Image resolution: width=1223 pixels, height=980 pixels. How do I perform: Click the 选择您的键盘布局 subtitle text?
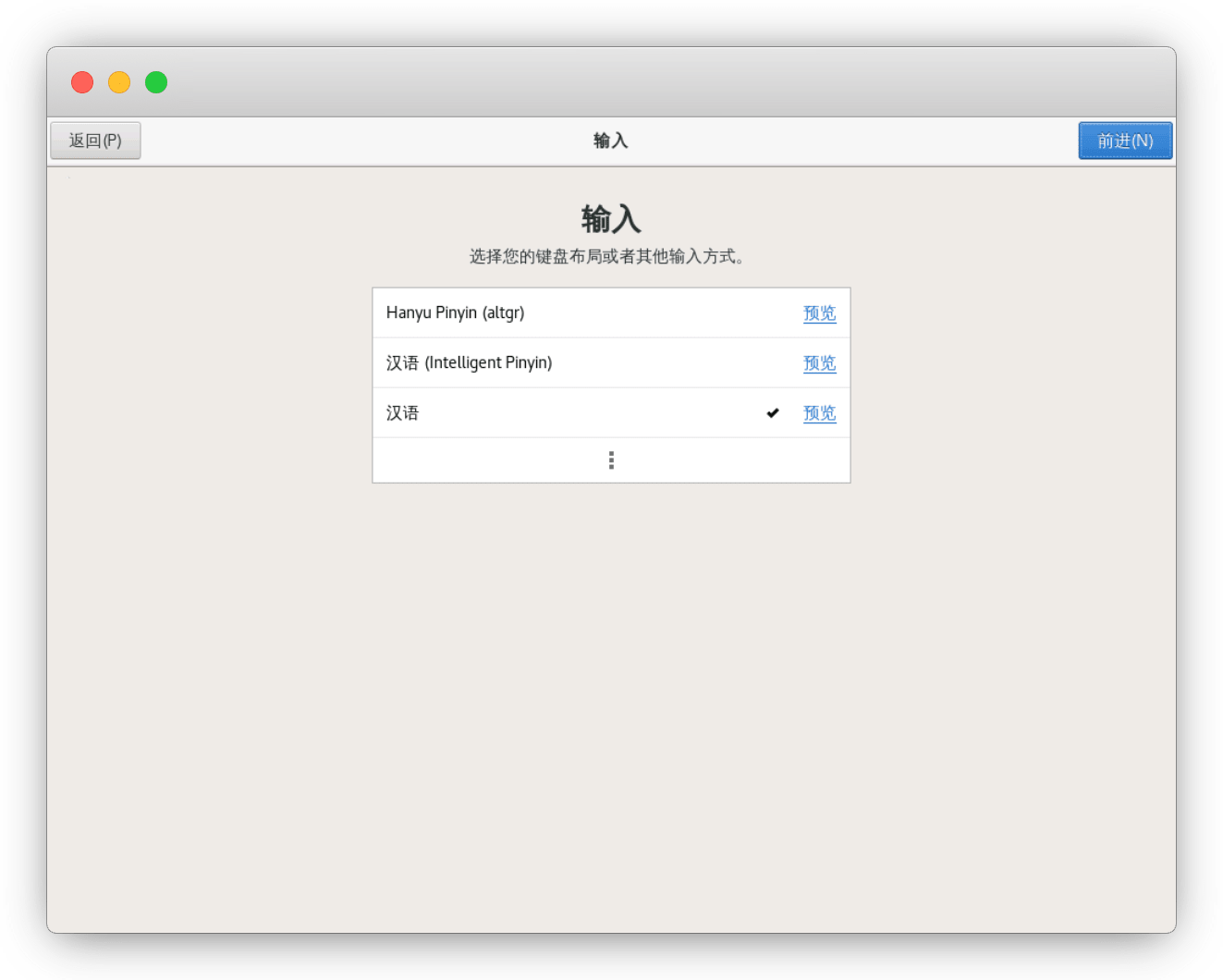(x=606, y=256)
